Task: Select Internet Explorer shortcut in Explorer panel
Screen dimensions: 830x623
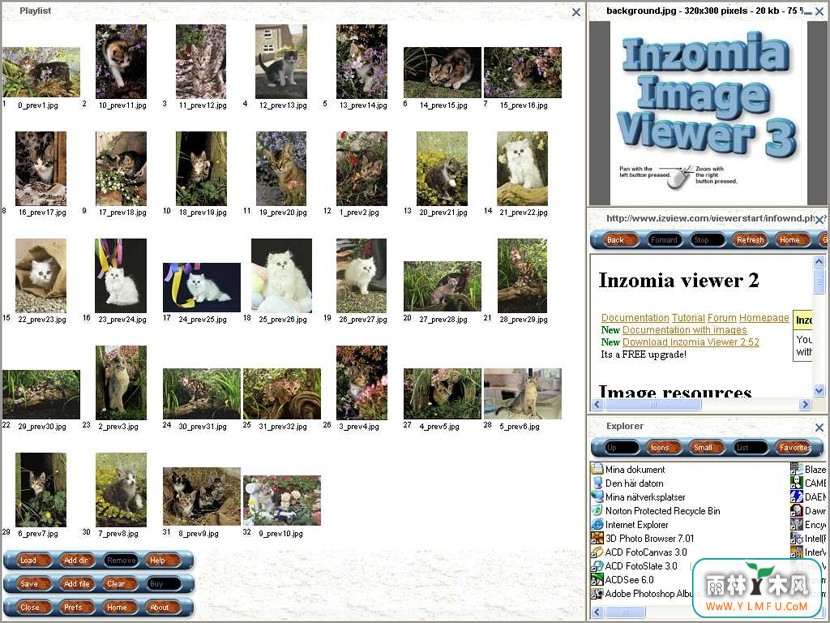Action: pos(629,524)
